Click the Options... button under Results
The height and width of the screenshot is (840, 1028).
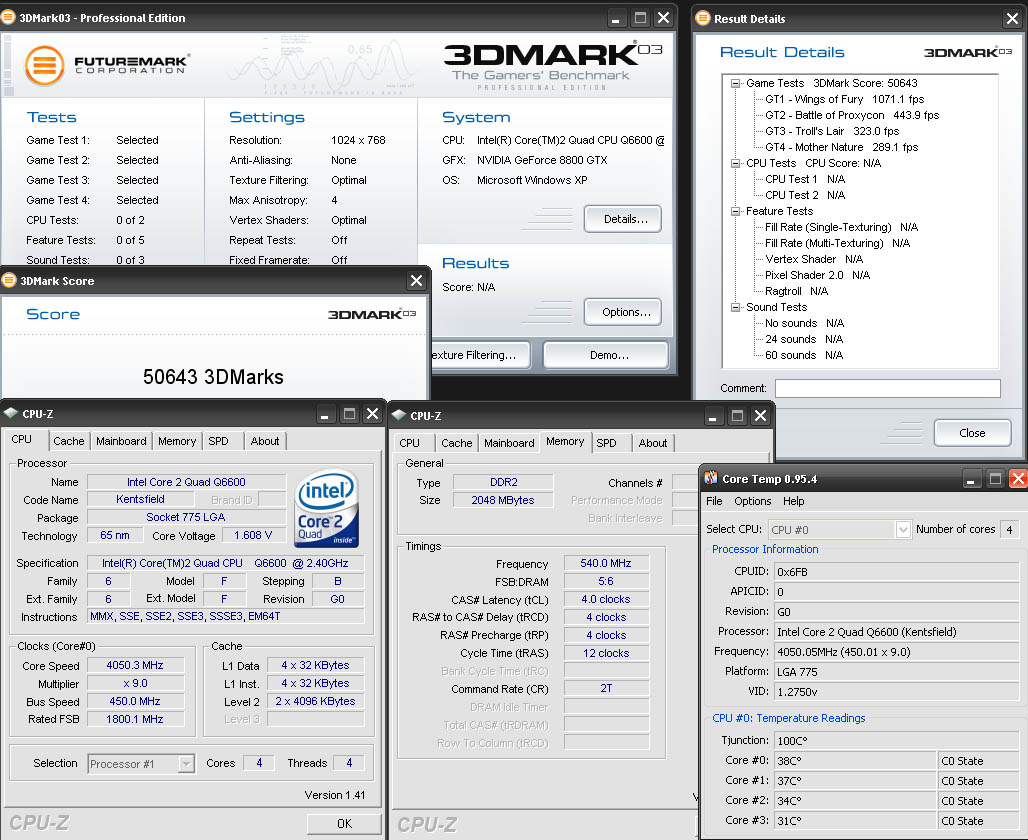pyautogui.click(x=623, y=312)
